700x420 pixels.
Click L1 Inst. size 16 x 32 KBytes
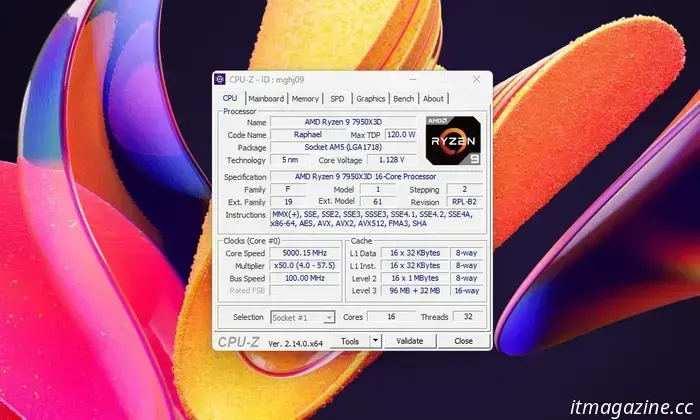click(x=415, y=265)
